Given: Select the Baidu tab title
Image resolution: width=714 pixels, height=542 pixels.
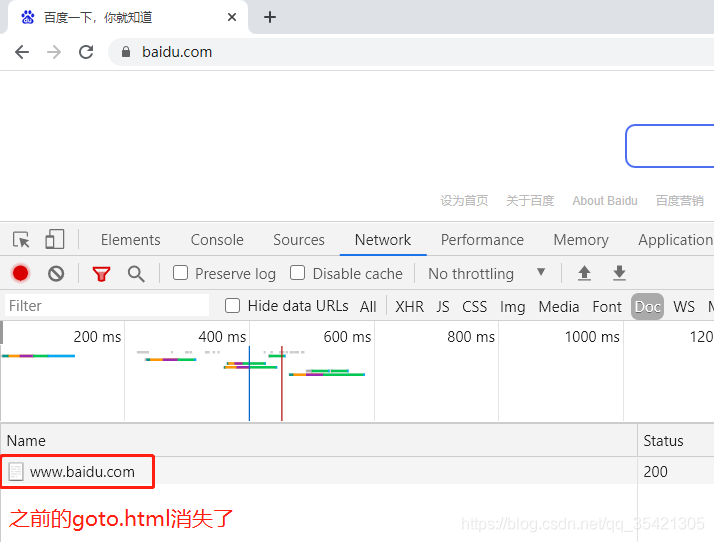Looking at the screenshot, I should click(98, 17).
